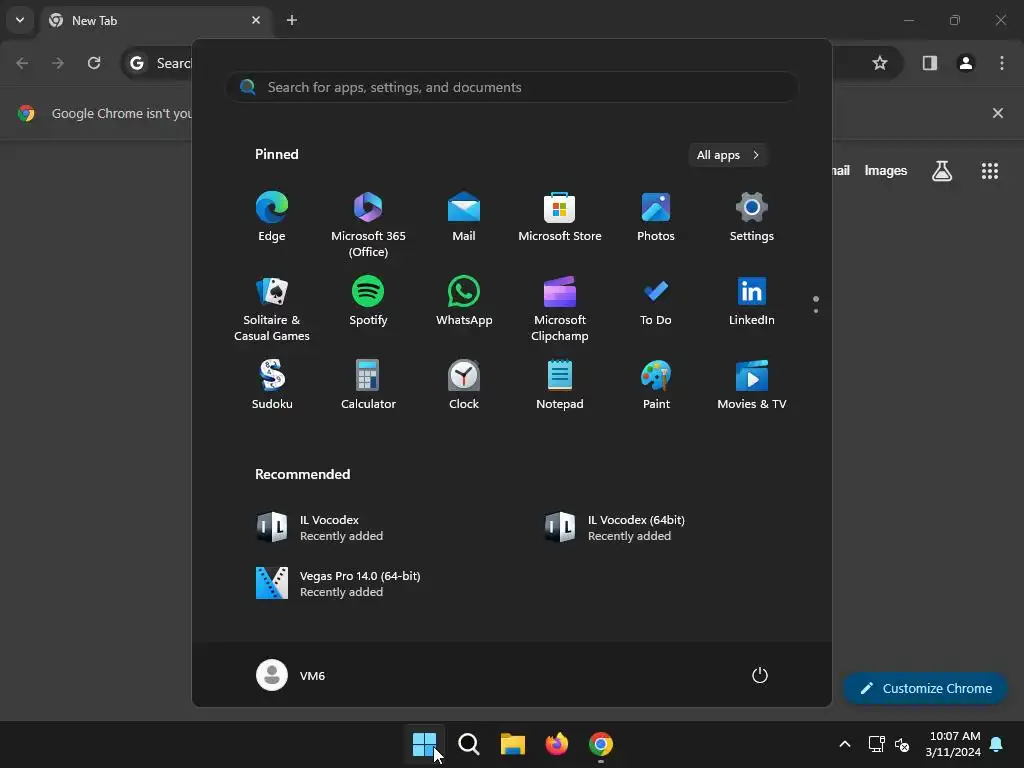
Task: Go to next page of pinned apps
Action: 816,310
